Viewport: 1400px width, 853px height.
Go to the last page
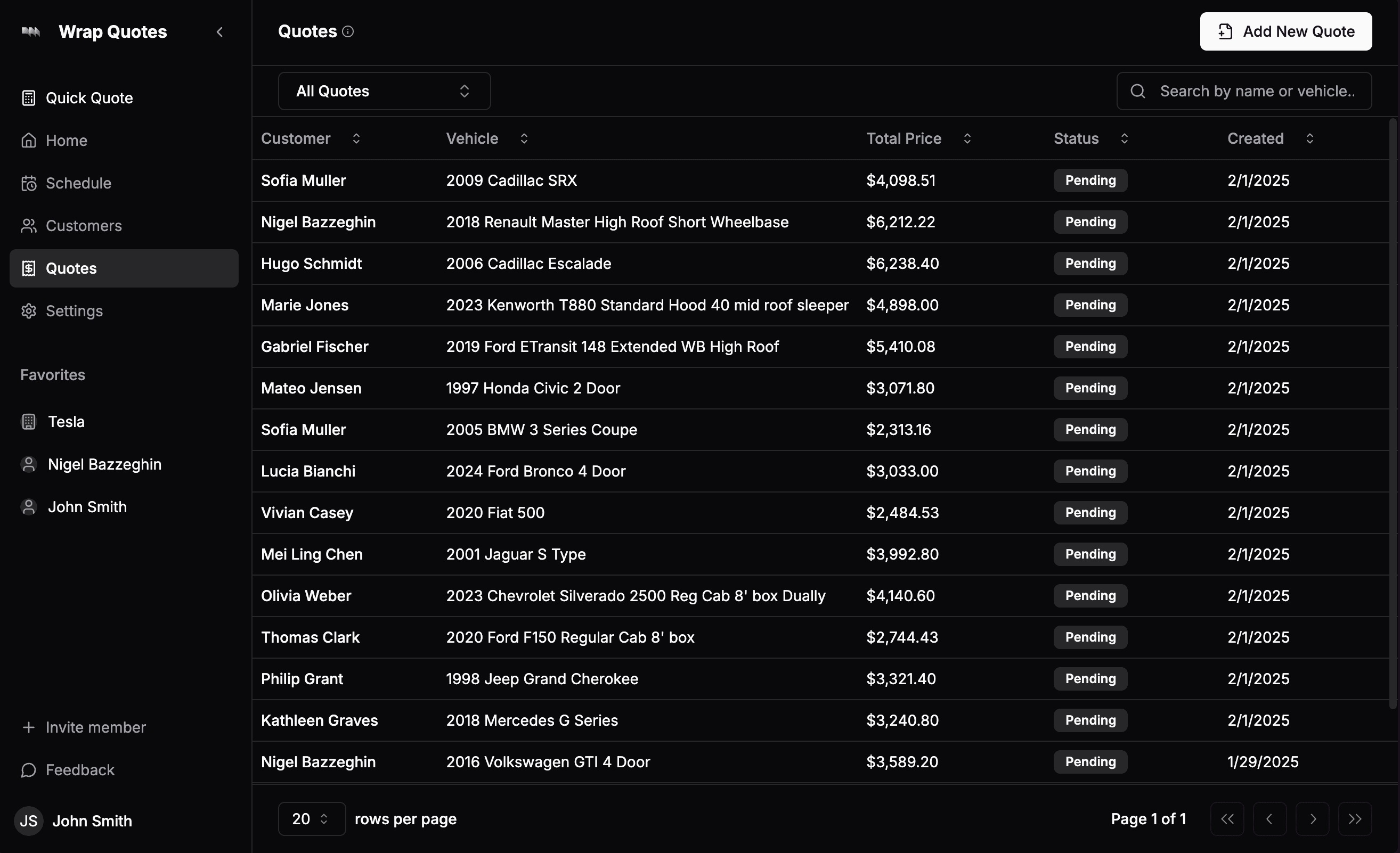pos(1355,818)
